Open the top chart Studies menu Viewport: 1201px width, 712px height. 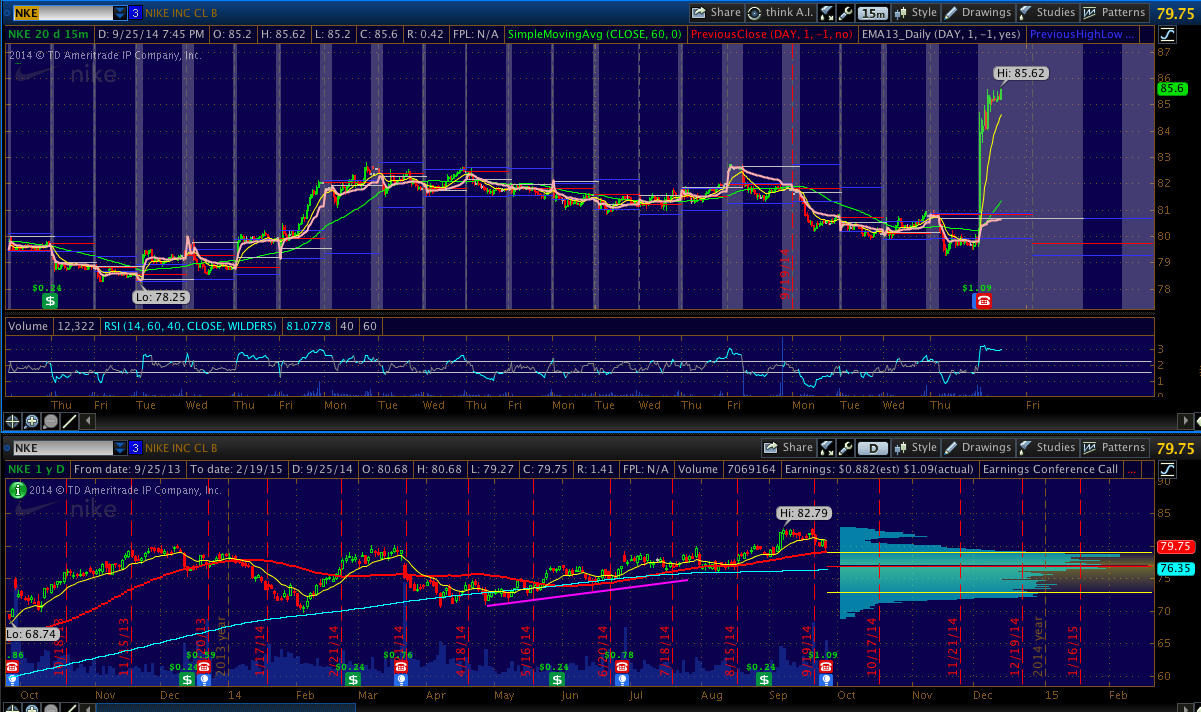click(x=1047, y=13)
